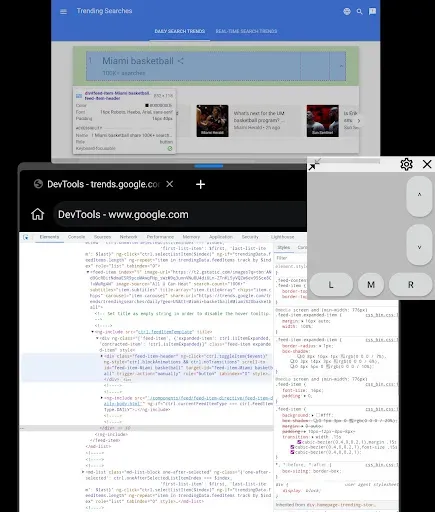Viewport: 435px width, 512px height.
Task: Click the feedback icon in blue header
Action: coord(372,12)
